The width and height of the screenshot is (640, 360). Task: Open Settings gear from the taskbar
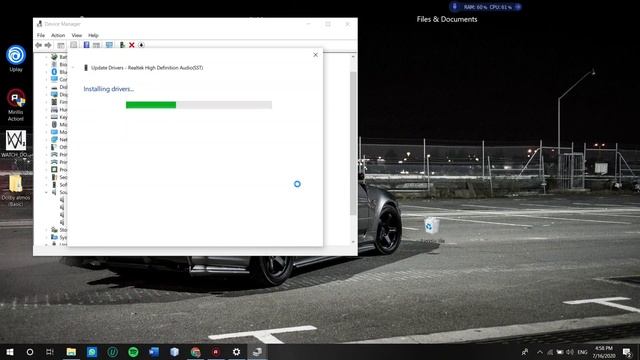tap(236, 352)
